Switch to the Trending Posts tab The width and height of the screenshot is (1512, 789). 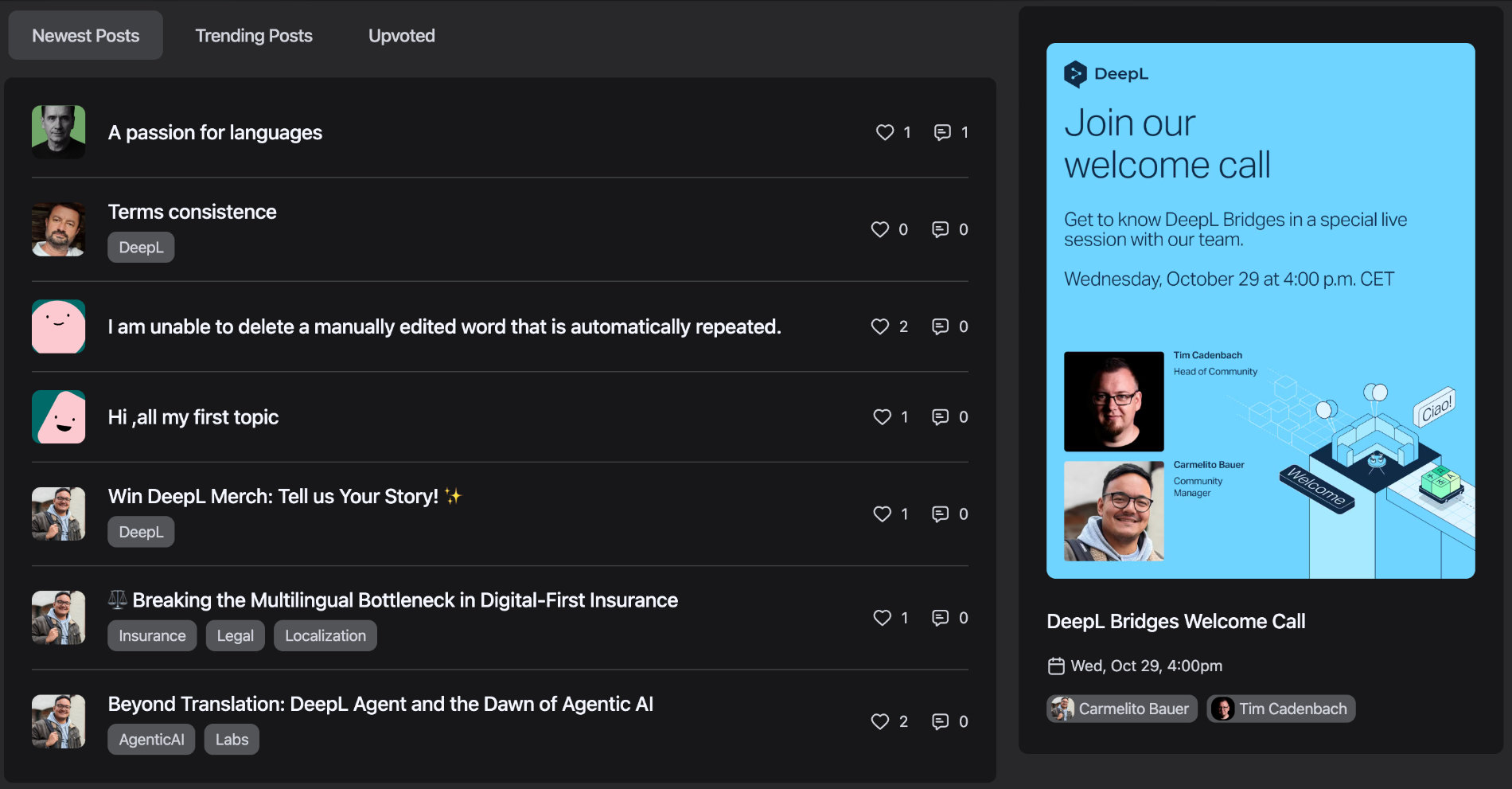tap(254, 36)
